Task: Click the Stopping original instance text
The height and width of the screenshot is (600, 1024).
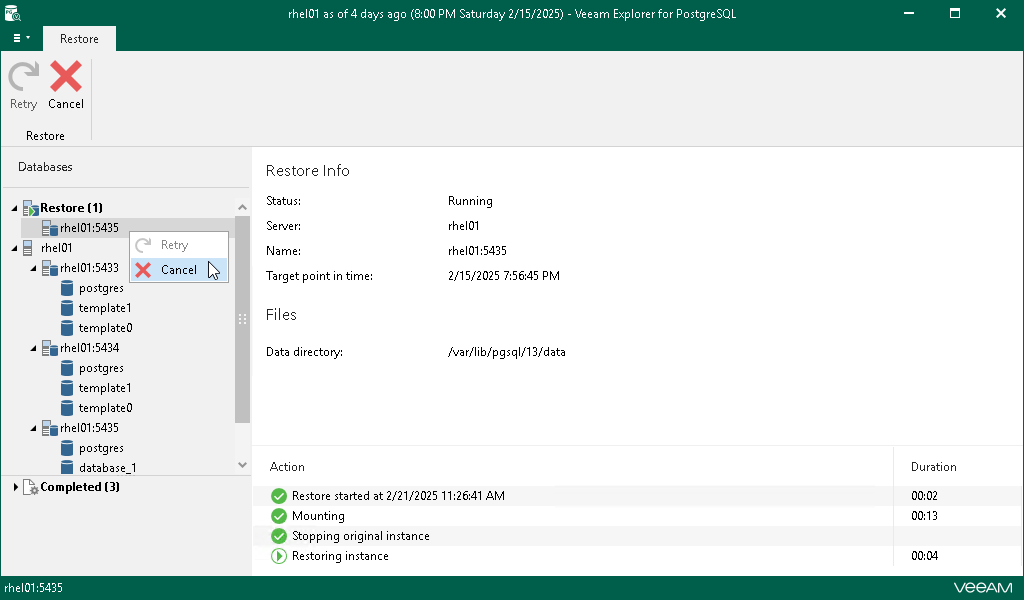Action: click(x=360, y=536)
